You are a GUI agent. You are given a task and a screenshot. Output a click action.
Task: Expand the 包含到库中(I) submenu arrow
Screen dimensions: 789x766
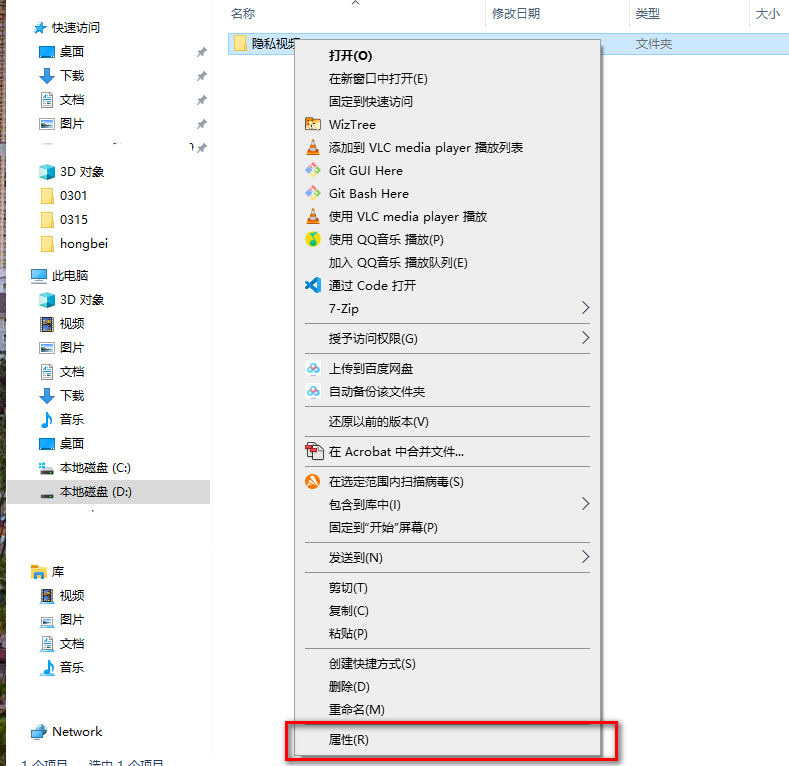tap(585, 504)
